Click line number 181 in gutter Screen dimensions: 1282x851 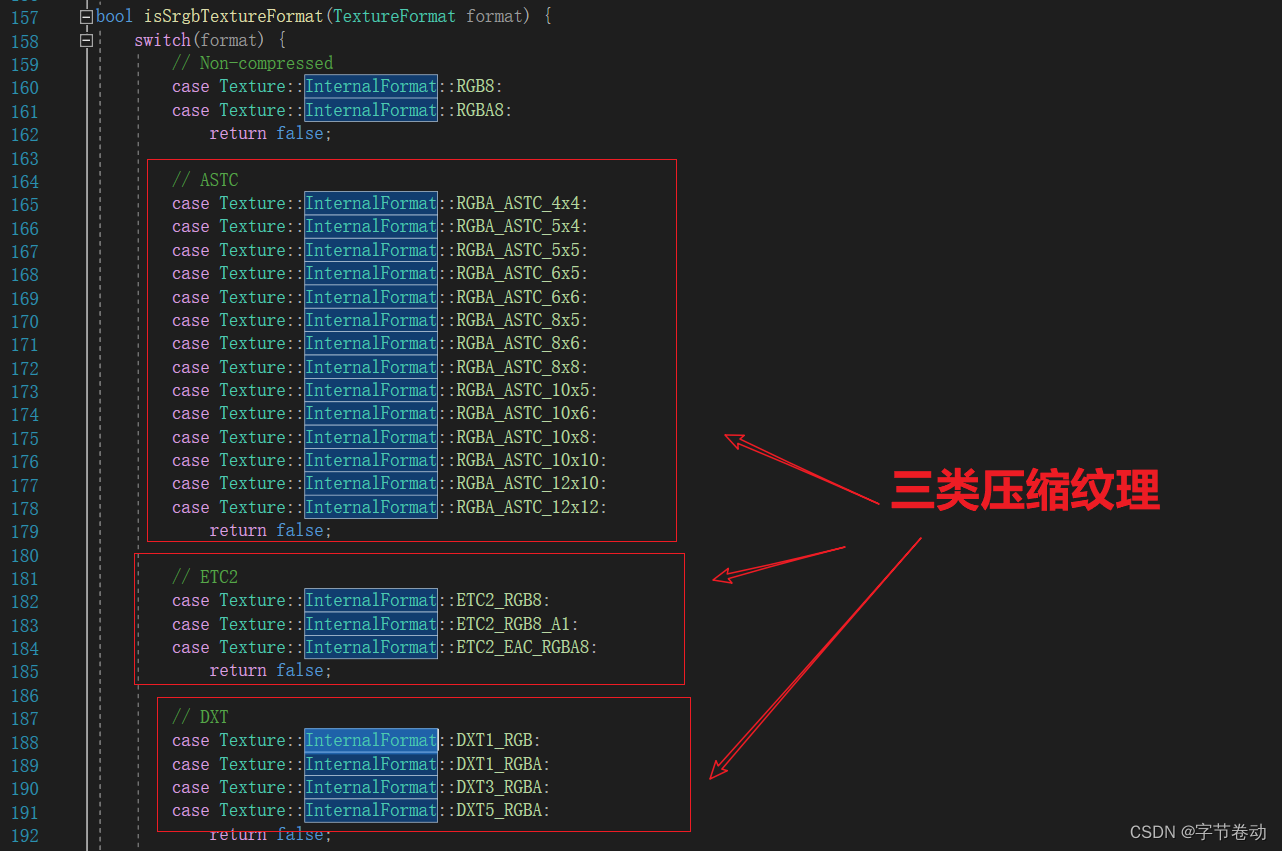(x=24, y=578)
